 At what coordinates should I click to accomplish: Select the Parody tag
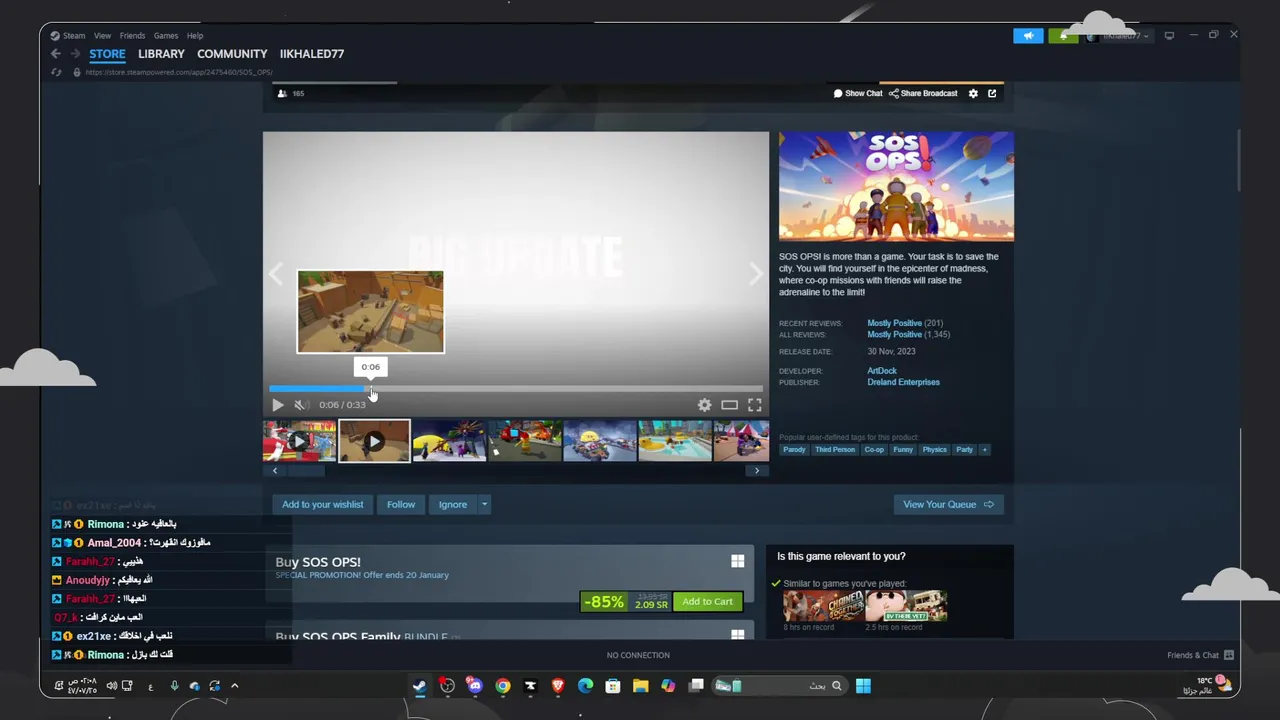point(794,450)
